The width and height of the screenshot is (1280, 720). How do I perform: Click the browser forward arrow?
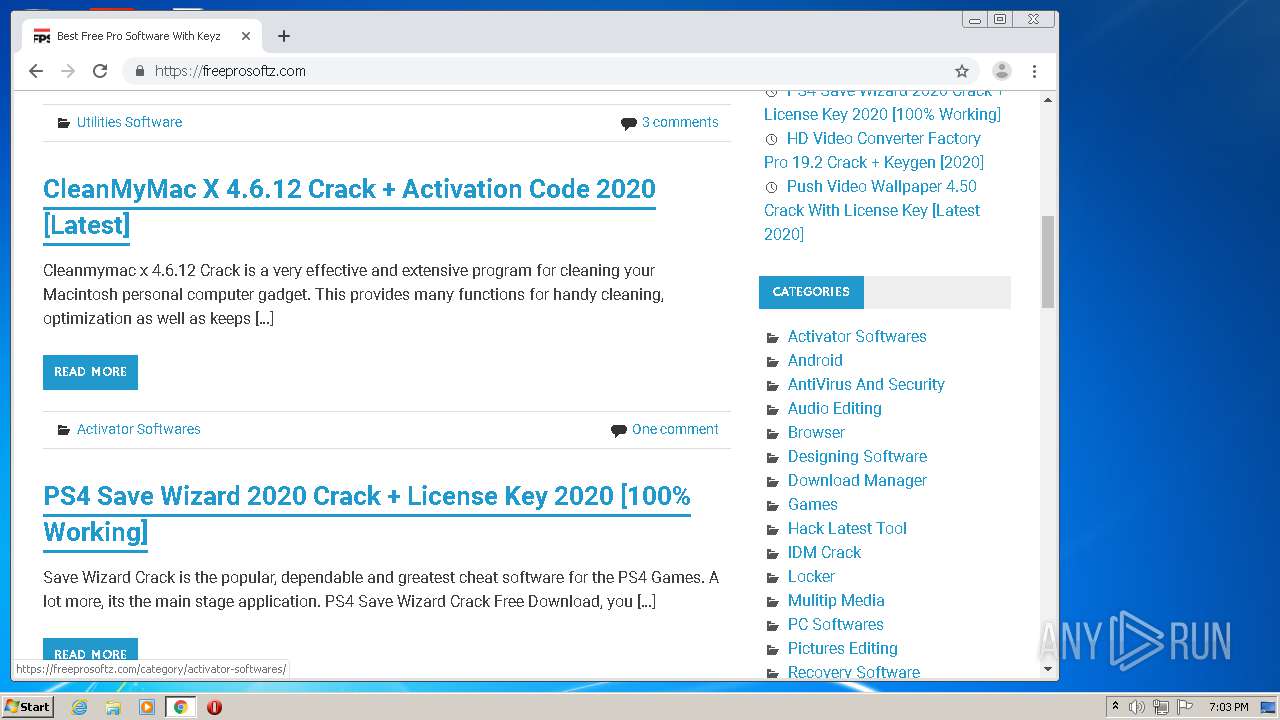coord(68,71)
